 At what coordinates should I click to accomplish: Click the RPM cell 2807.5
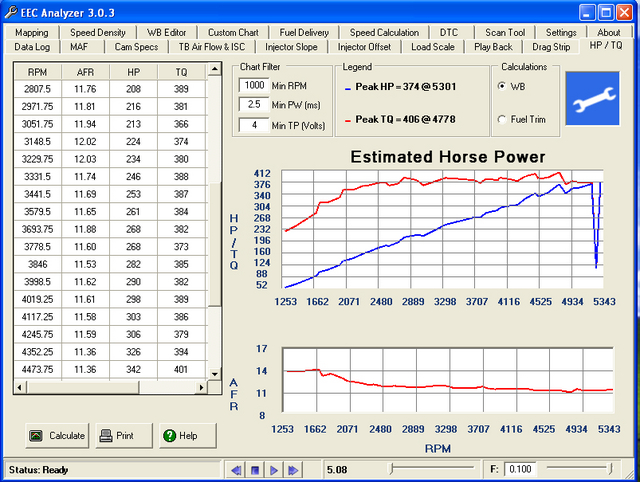(x=38, y=89)
